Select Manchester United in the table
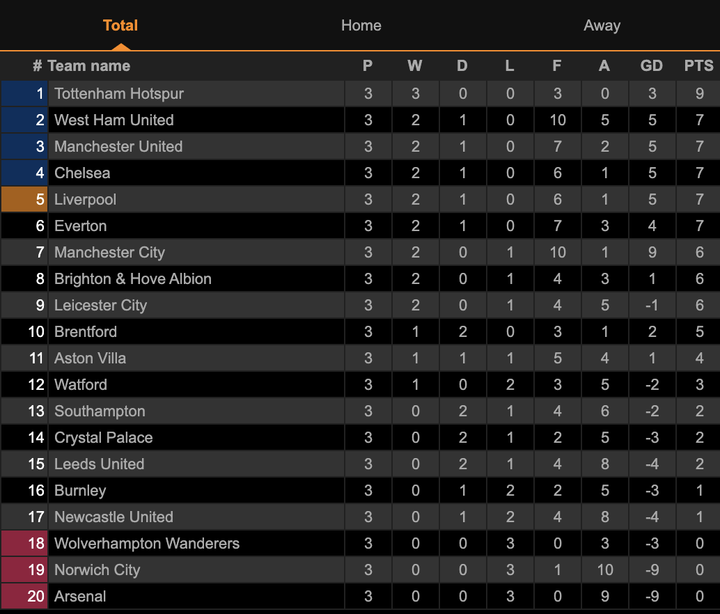The width and height of the screenshot is (720, 614). pos(118,146)
